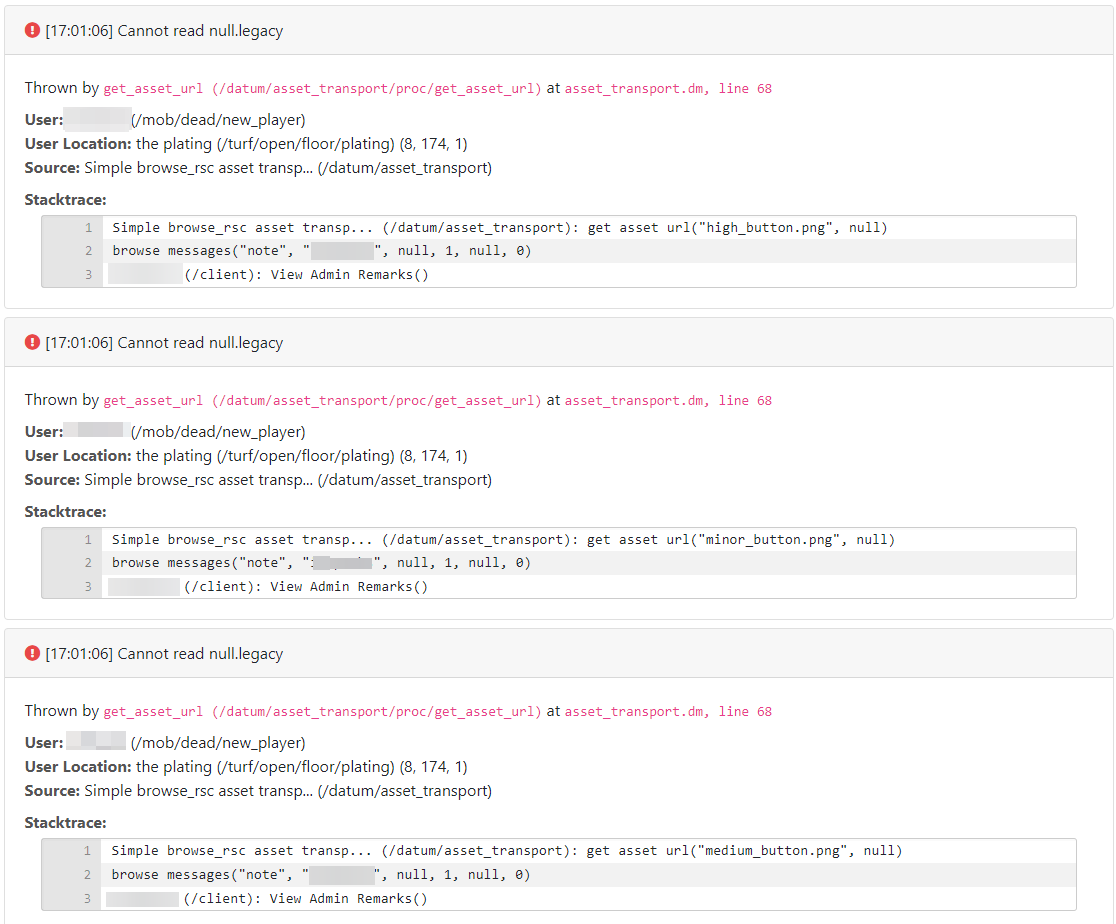The image size is (1116, 924).
Task: Click the red error icon of the third runtime
Action: tap(32, 653)
